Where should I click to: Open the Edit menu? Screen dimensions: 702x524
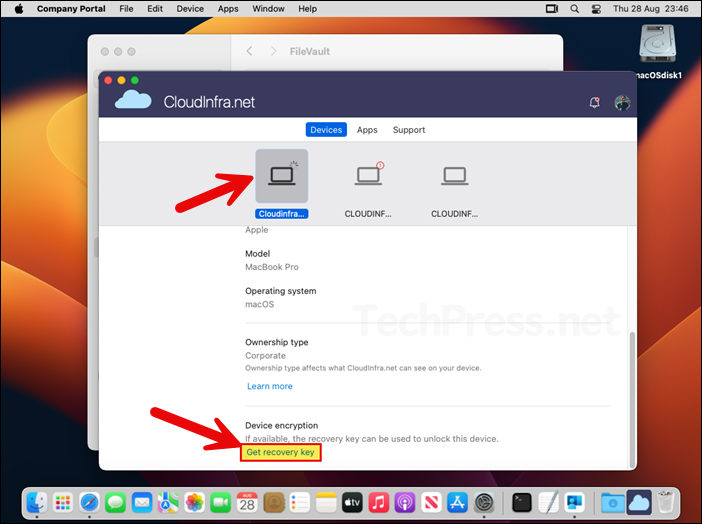click(x=155, y=9)
